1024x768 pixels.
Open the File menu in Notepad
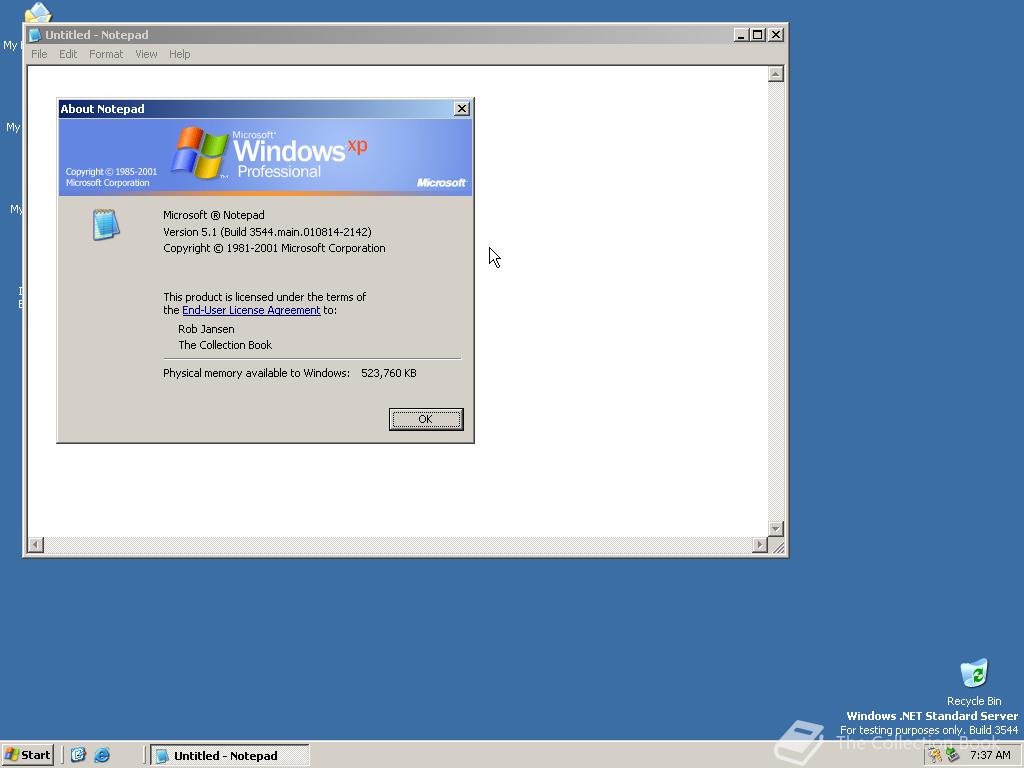click(x=39, y=54)
